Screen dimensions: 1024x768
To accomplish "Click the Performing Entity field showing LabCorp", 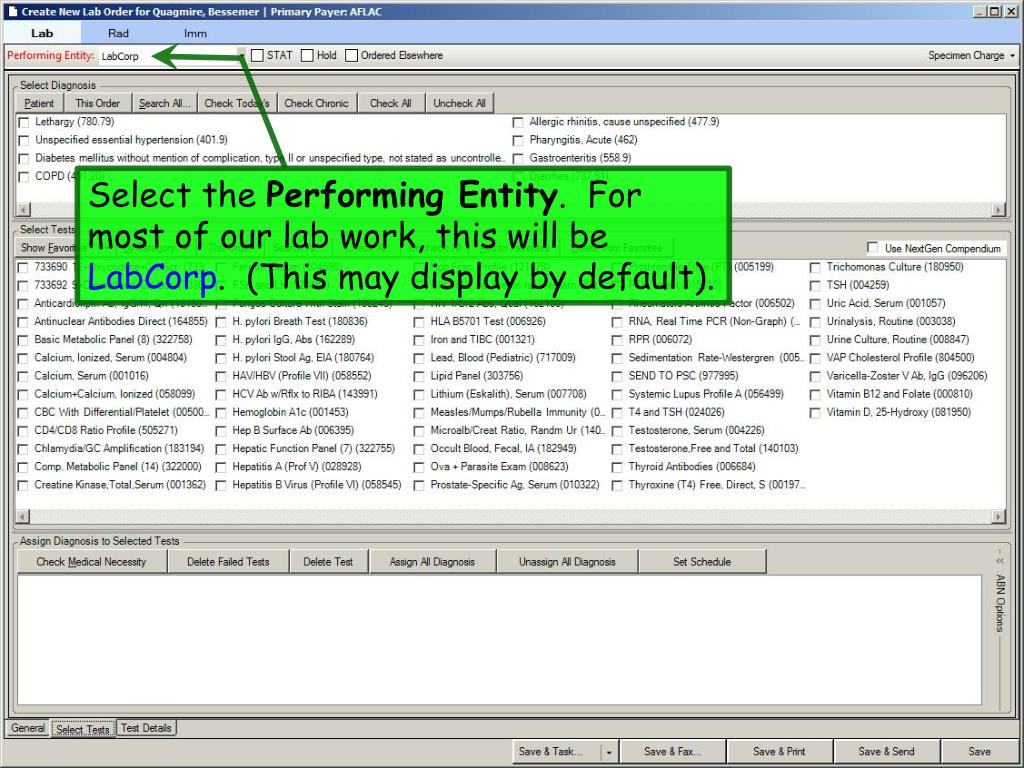I will click(172, 56).
